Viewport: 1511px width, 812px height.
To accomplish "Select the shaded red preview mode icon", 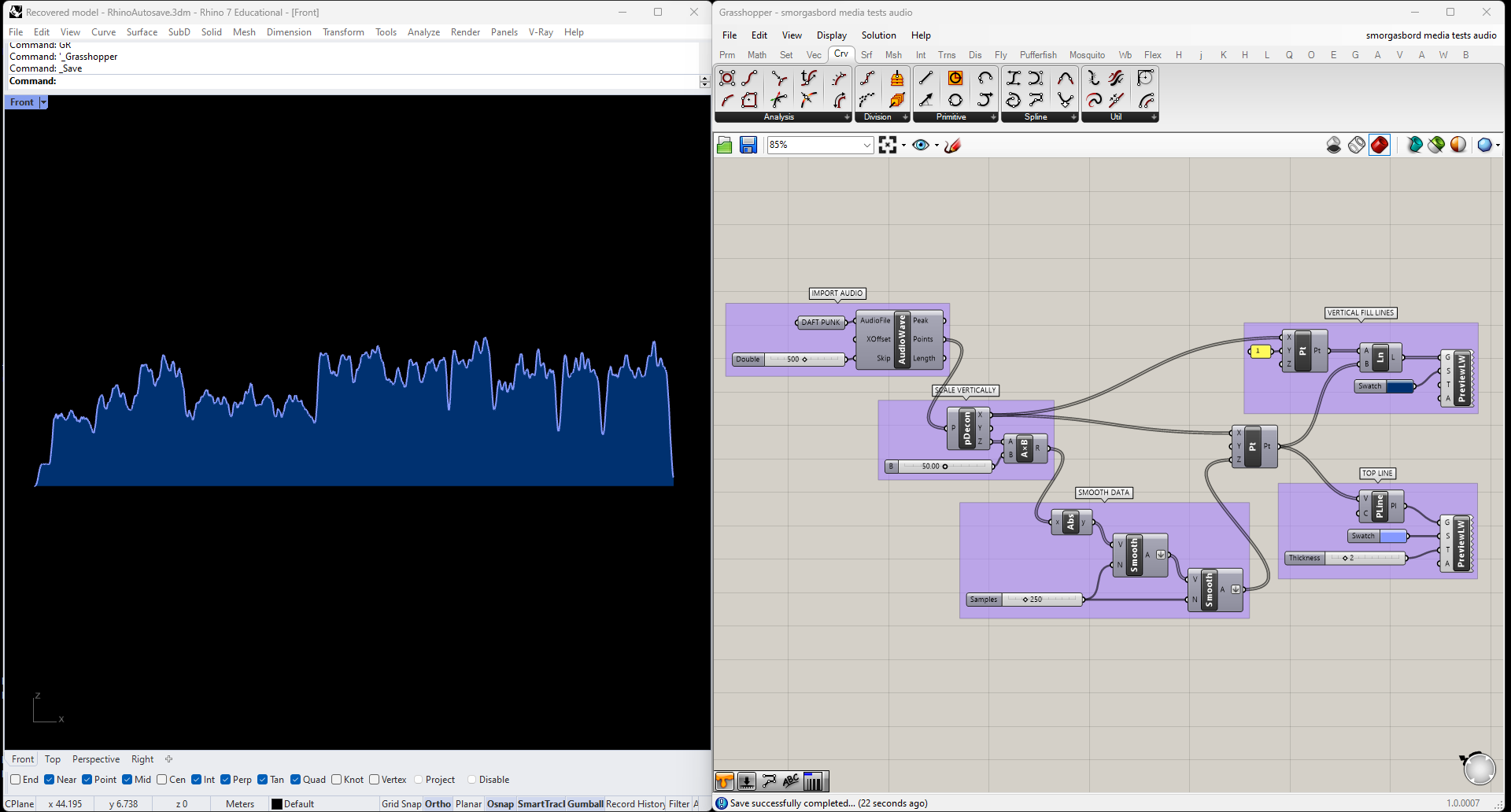I will 1379,145.
